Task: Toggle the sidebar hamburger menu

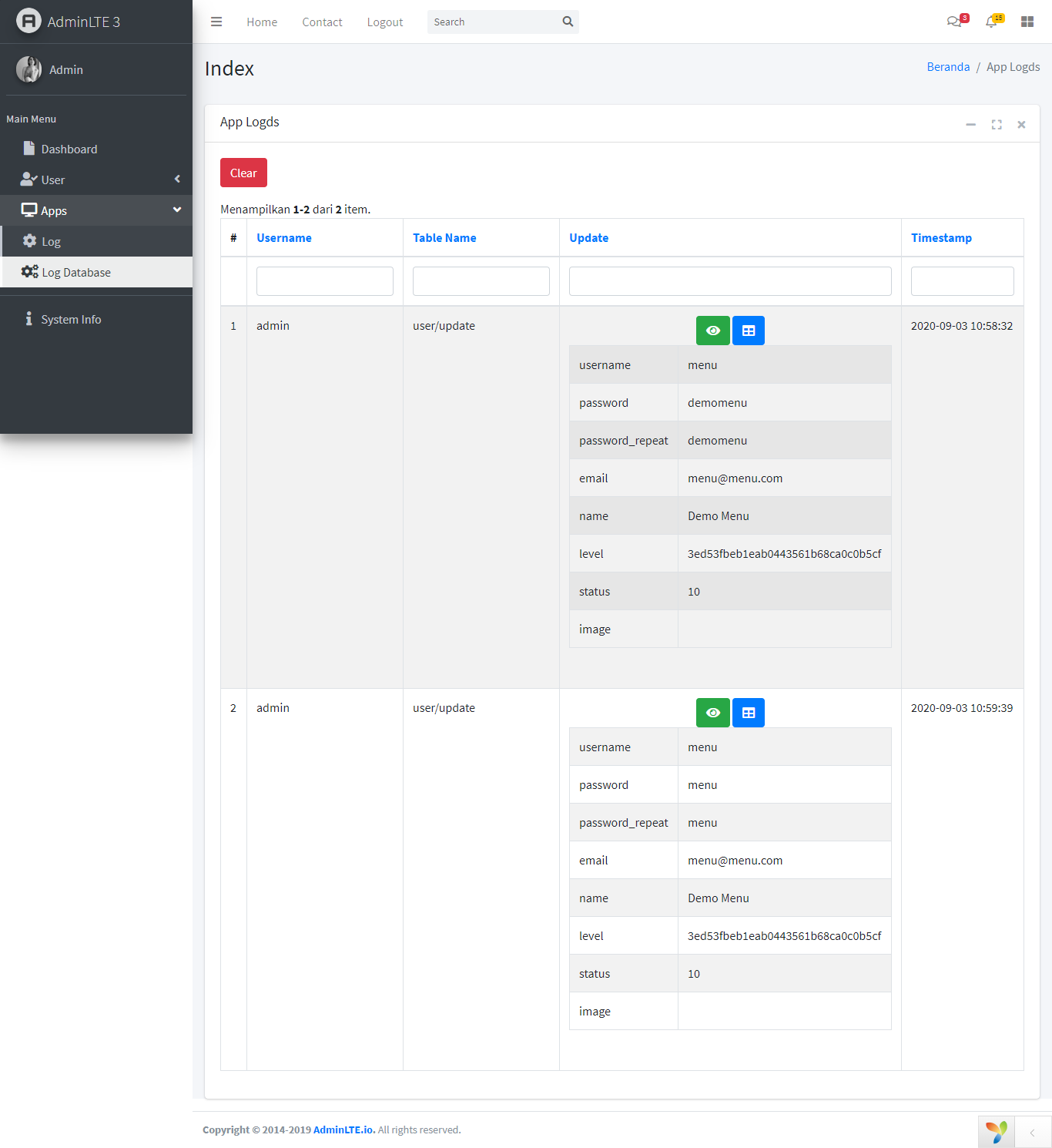Action: coord(216,22)
